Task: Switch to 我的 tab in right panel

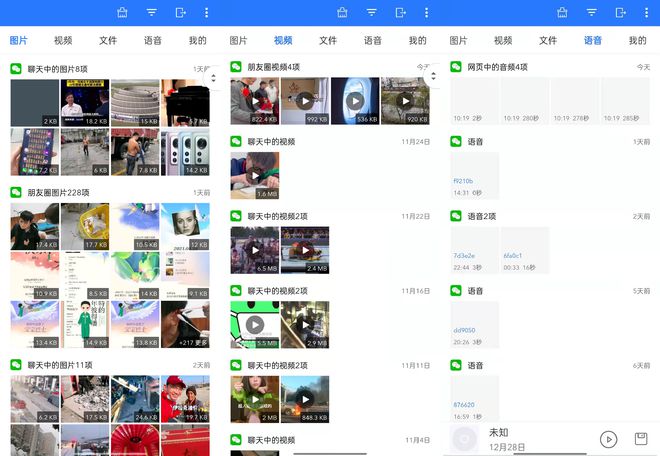Action: (x=637, y=40)
